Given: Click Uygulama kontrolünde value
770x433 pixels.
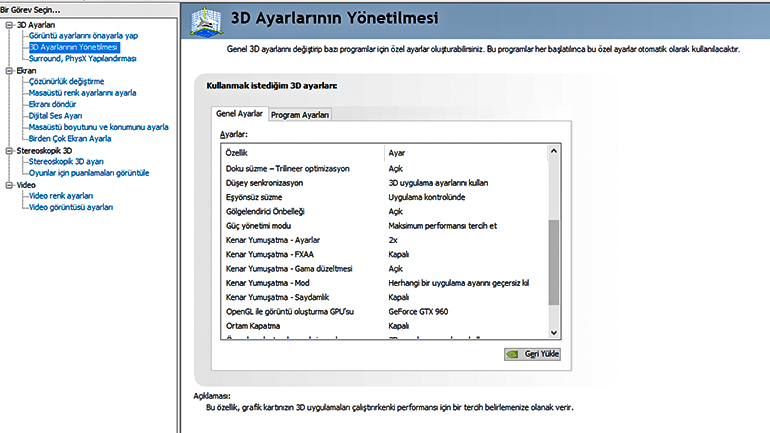Looking at the screenshot, I should [x=426, y=197].
